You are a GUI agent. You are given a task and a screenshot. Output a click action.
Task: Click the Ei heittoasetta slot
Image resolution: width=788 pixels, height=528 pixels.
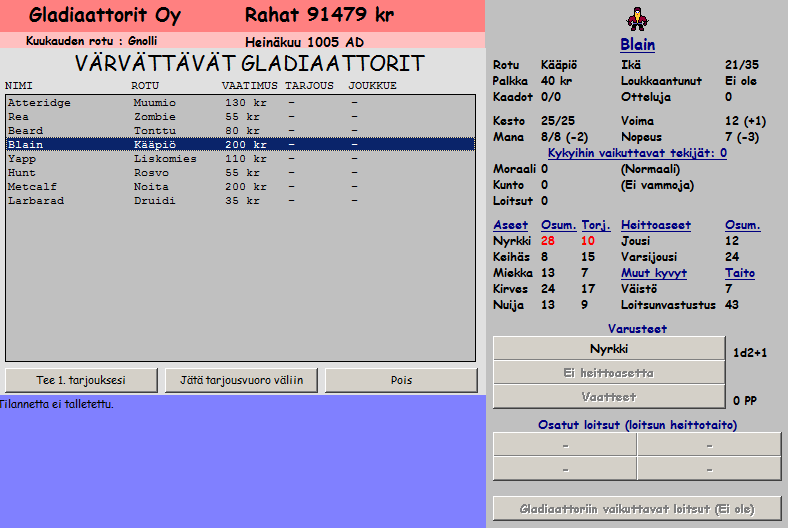[x=608, y=373]
